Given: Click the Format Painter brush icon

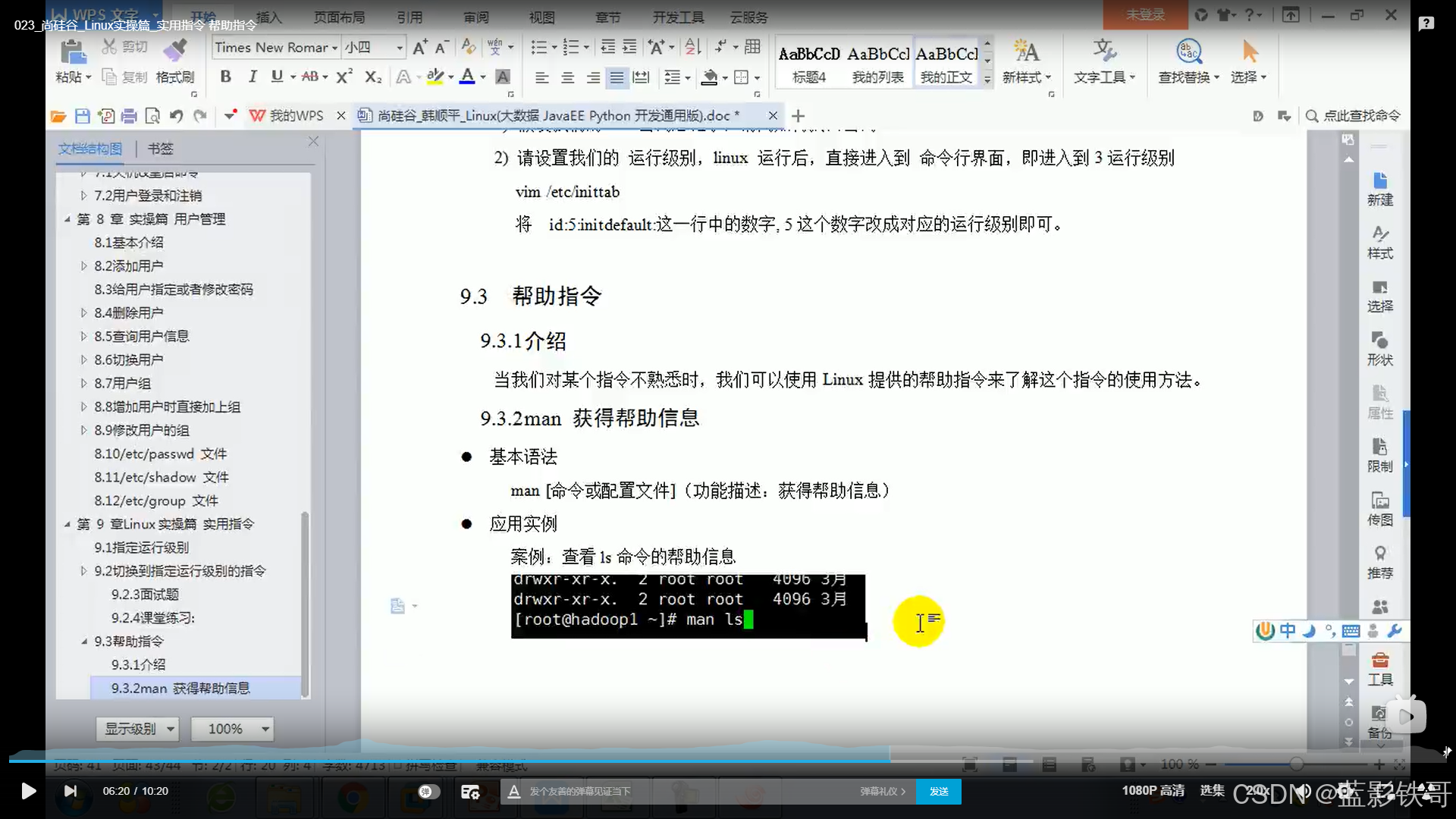Looking at the screenshot, I should (x=175, y=50).
